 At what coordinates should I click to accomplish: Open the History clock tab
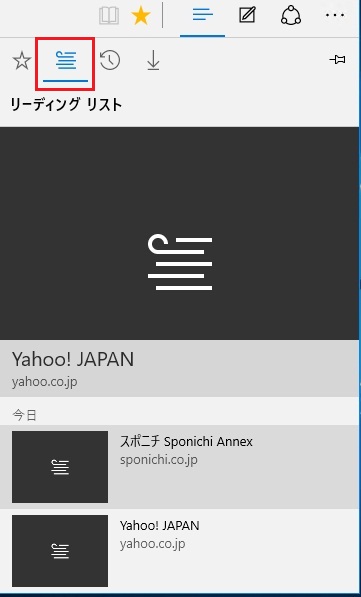(x=110, y=61)
